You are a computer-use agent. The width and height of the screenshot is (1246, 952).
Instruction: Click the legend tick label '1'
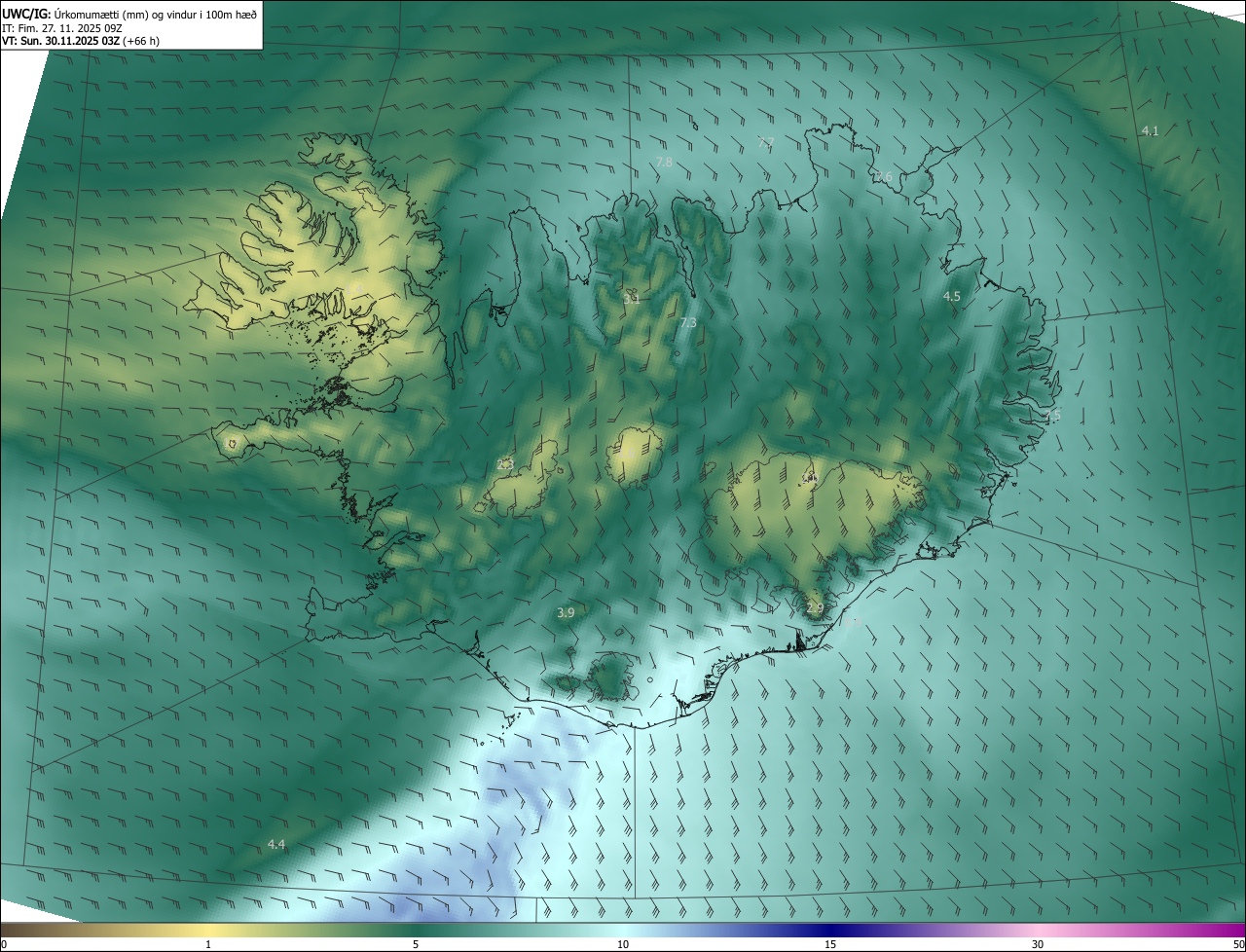point(208,944)
